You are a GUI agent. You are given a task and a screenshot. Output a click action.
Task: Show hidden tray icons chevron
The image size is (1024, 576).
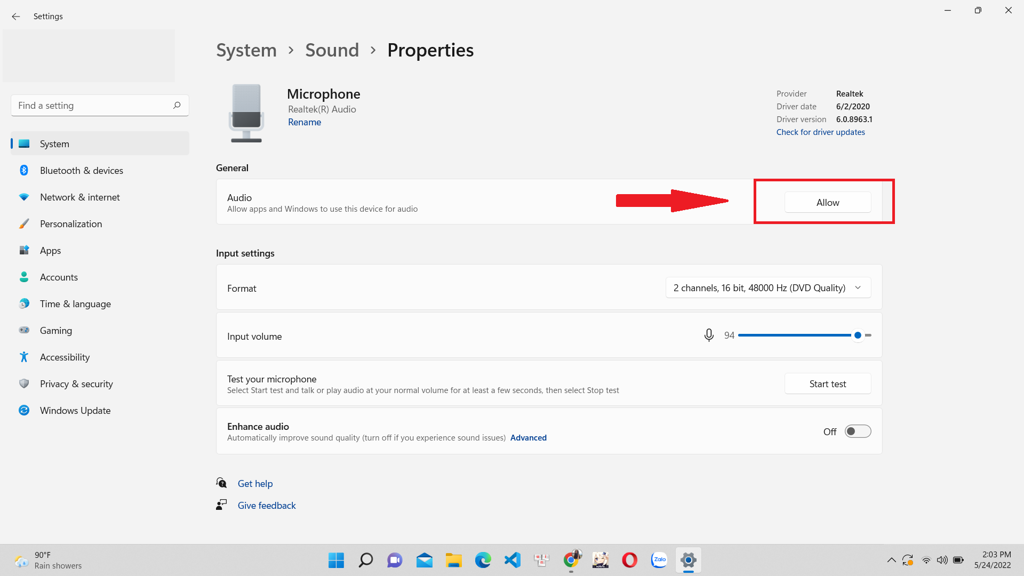point(891,560)
